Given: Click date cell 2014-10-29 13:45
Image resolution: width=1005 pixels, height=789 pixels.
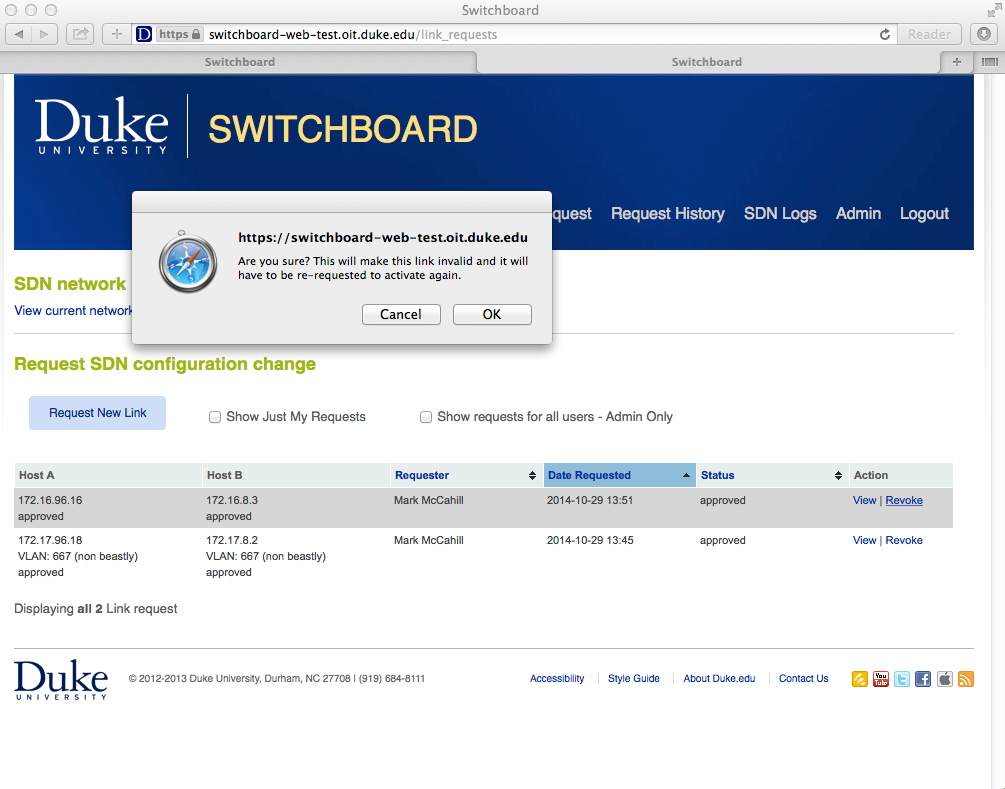Looking at the screenshot, I should coord(590,540).
